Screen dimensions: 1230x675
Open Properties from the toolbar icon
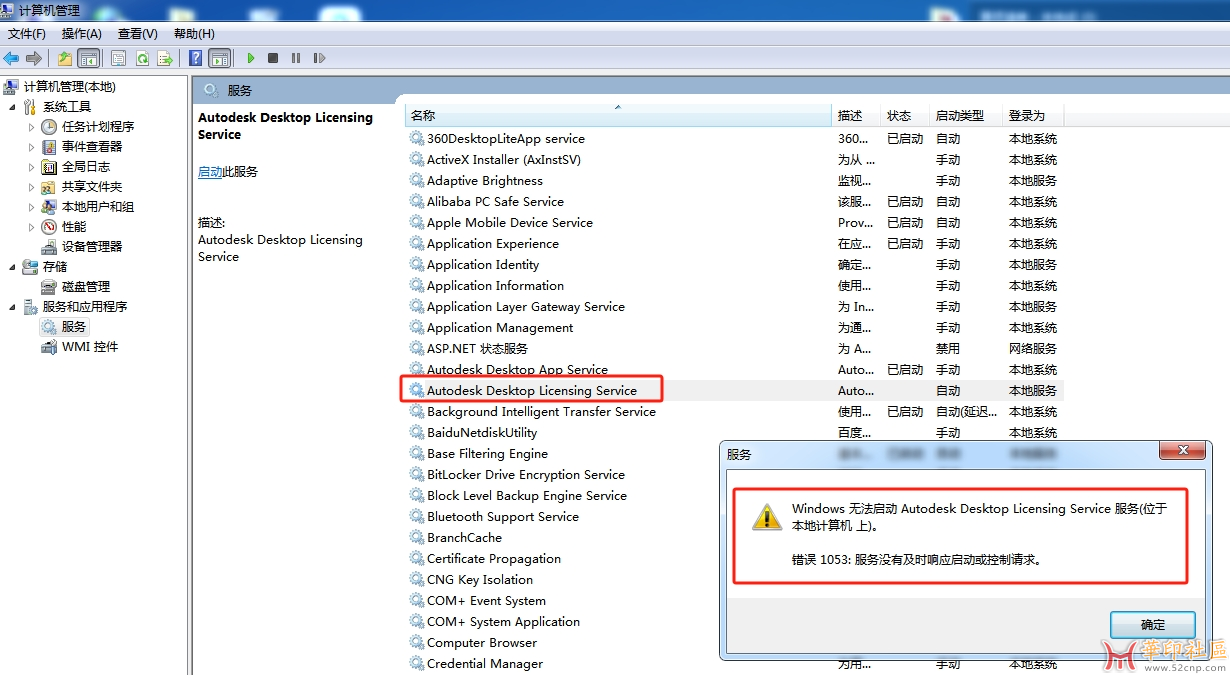tap(119, 59)
